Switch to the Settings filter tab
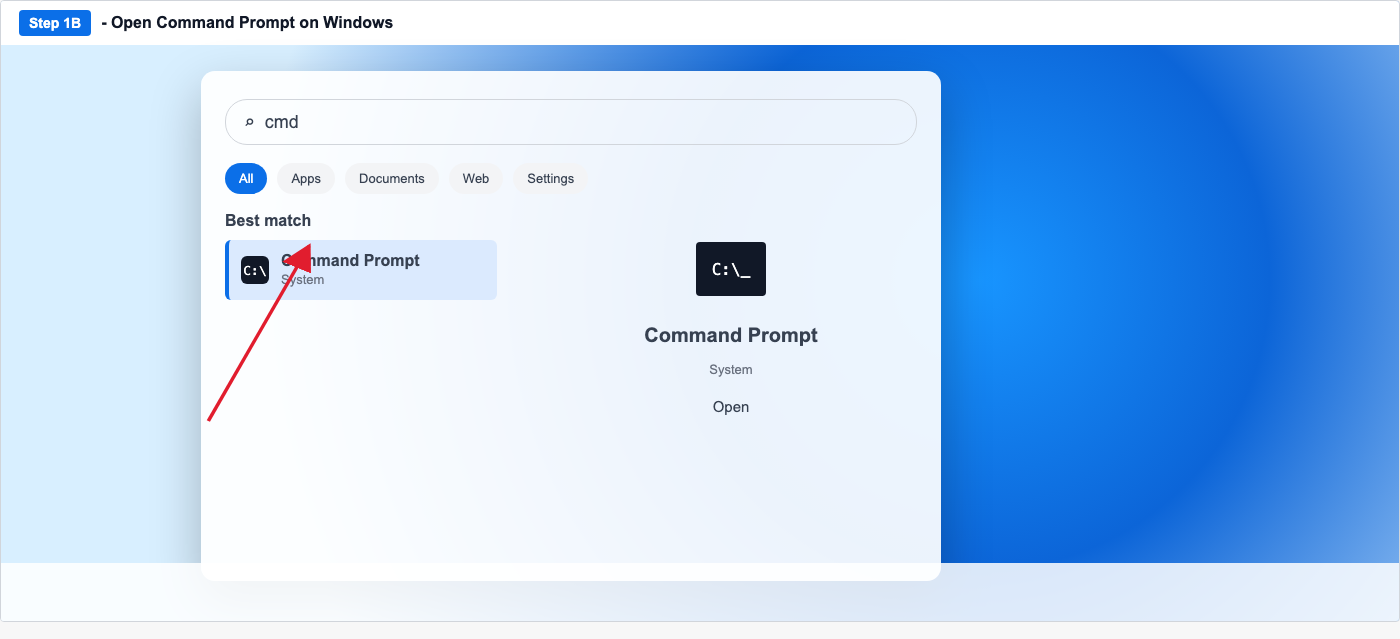The width and height of the screenshot is (1400, 639). (551, 178)
